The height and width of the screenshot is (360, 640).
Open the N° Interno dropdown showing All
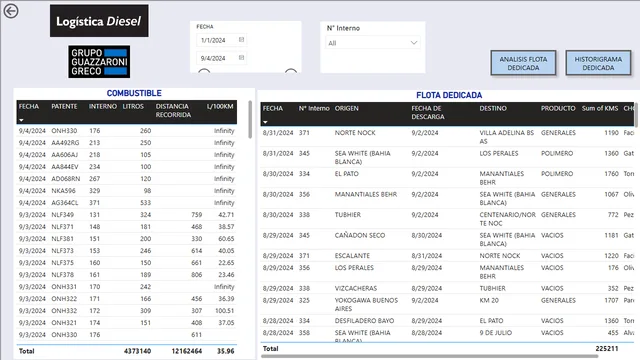(373, 43)
